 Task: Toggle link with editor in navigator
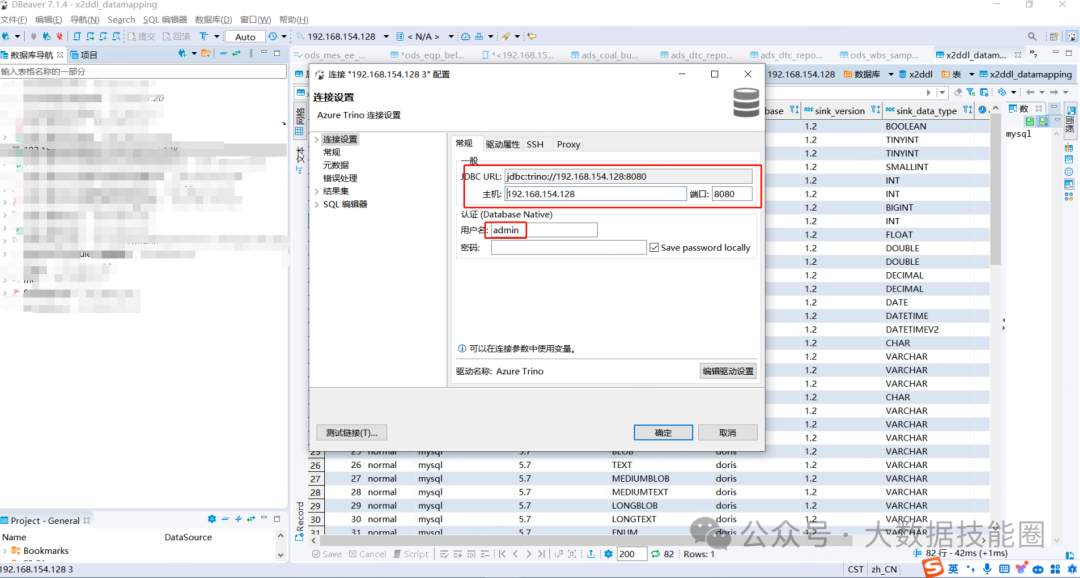click(236, 54)
